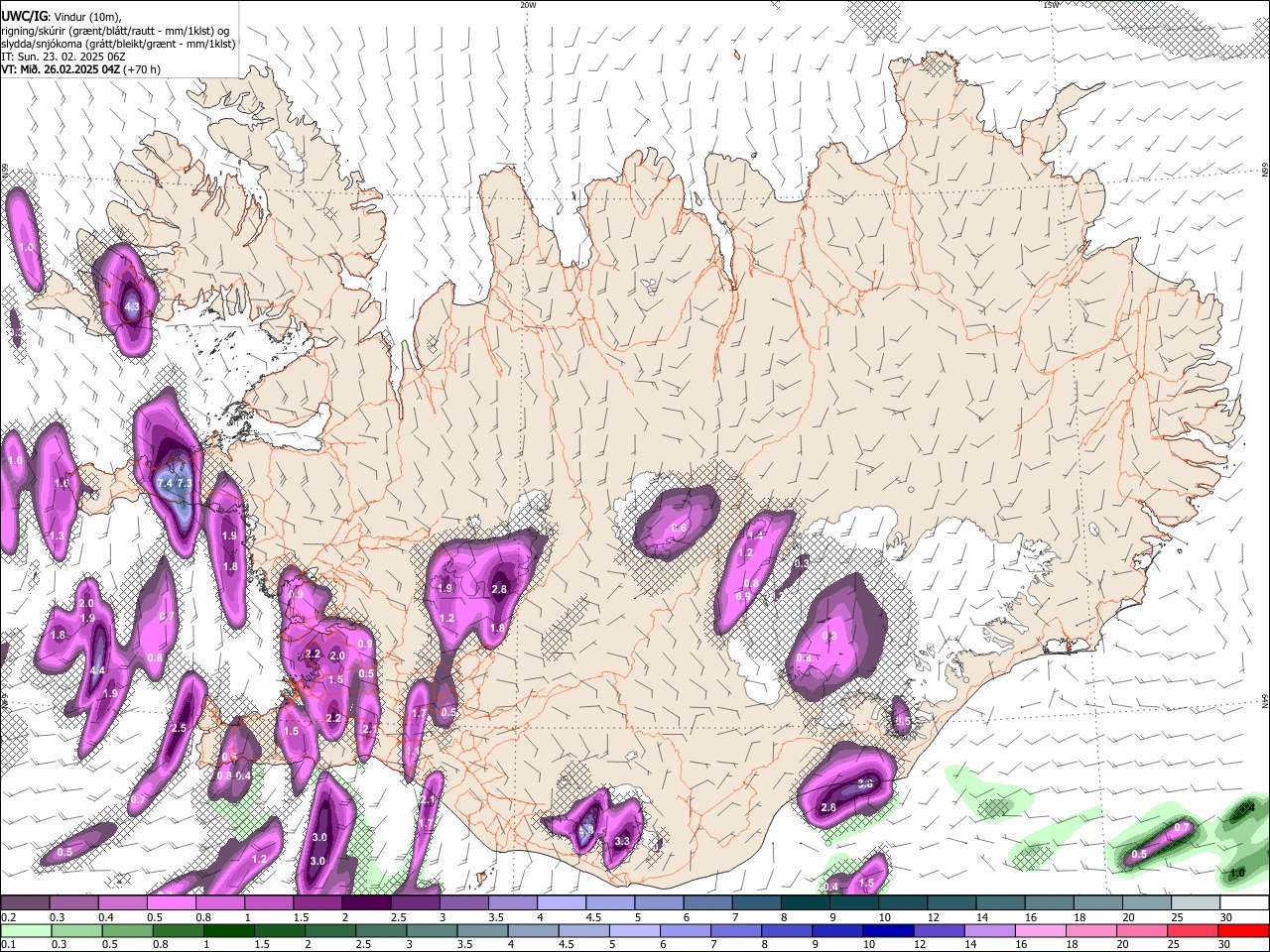The width and height of the screenshot is (1270, 952).
Task: Select the deepest purple swatch in upper legend
Action: pos(368,903)
